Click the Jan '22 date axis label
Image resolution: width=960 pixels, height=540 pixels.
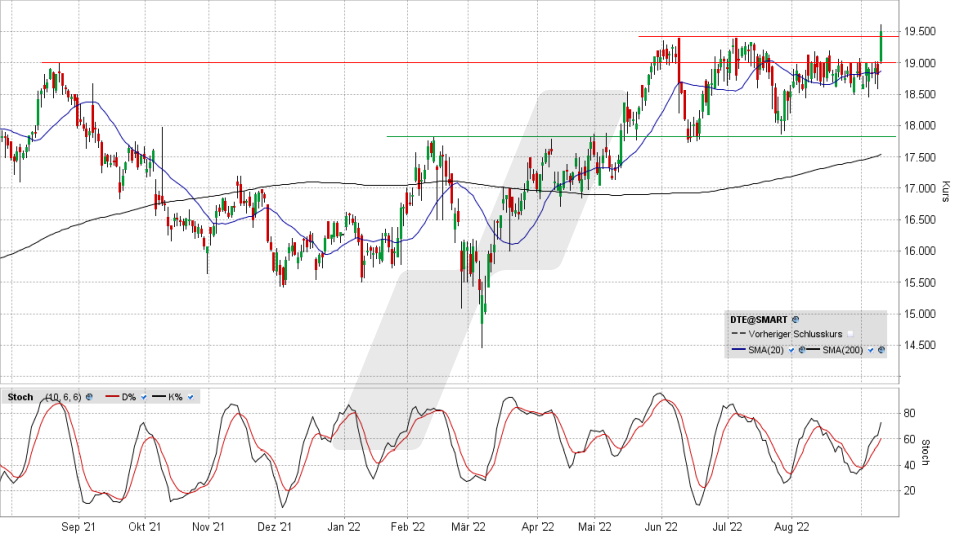click(x=344, y=527)
